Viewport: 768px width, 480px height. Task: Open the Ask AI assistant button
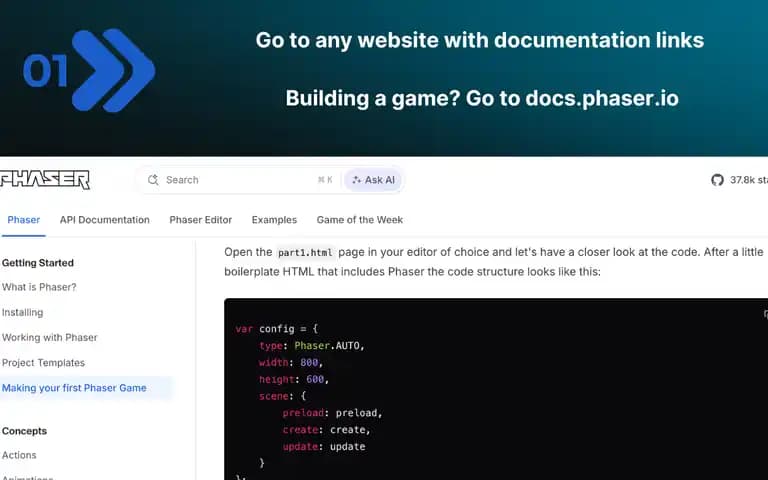pos(373,180)
